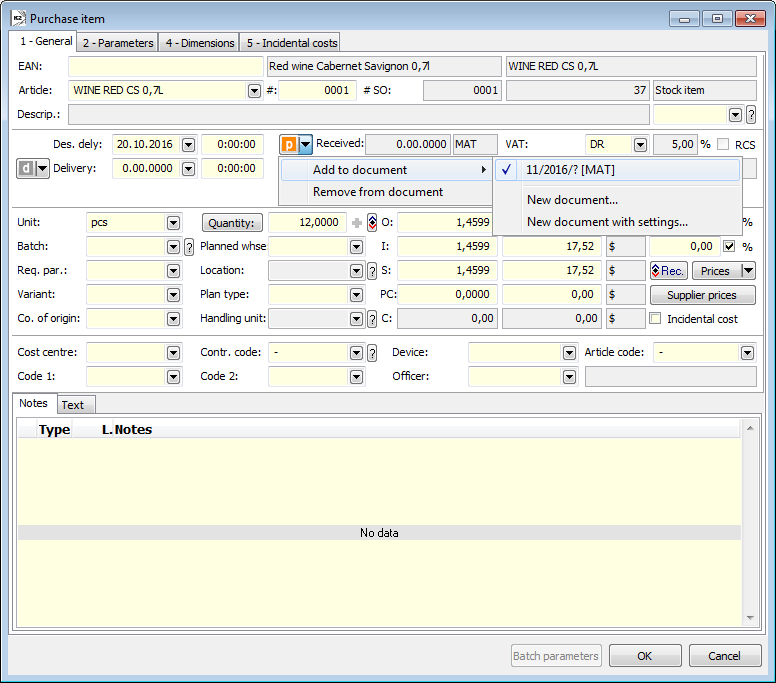
Task: Expand the Unit dropdown
Action: [x=173, y=223]
